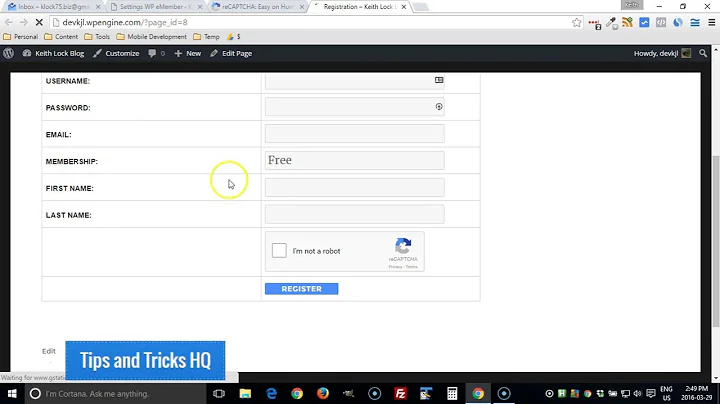Open the Howdy, devkjl account menu

tap(662, 53)
